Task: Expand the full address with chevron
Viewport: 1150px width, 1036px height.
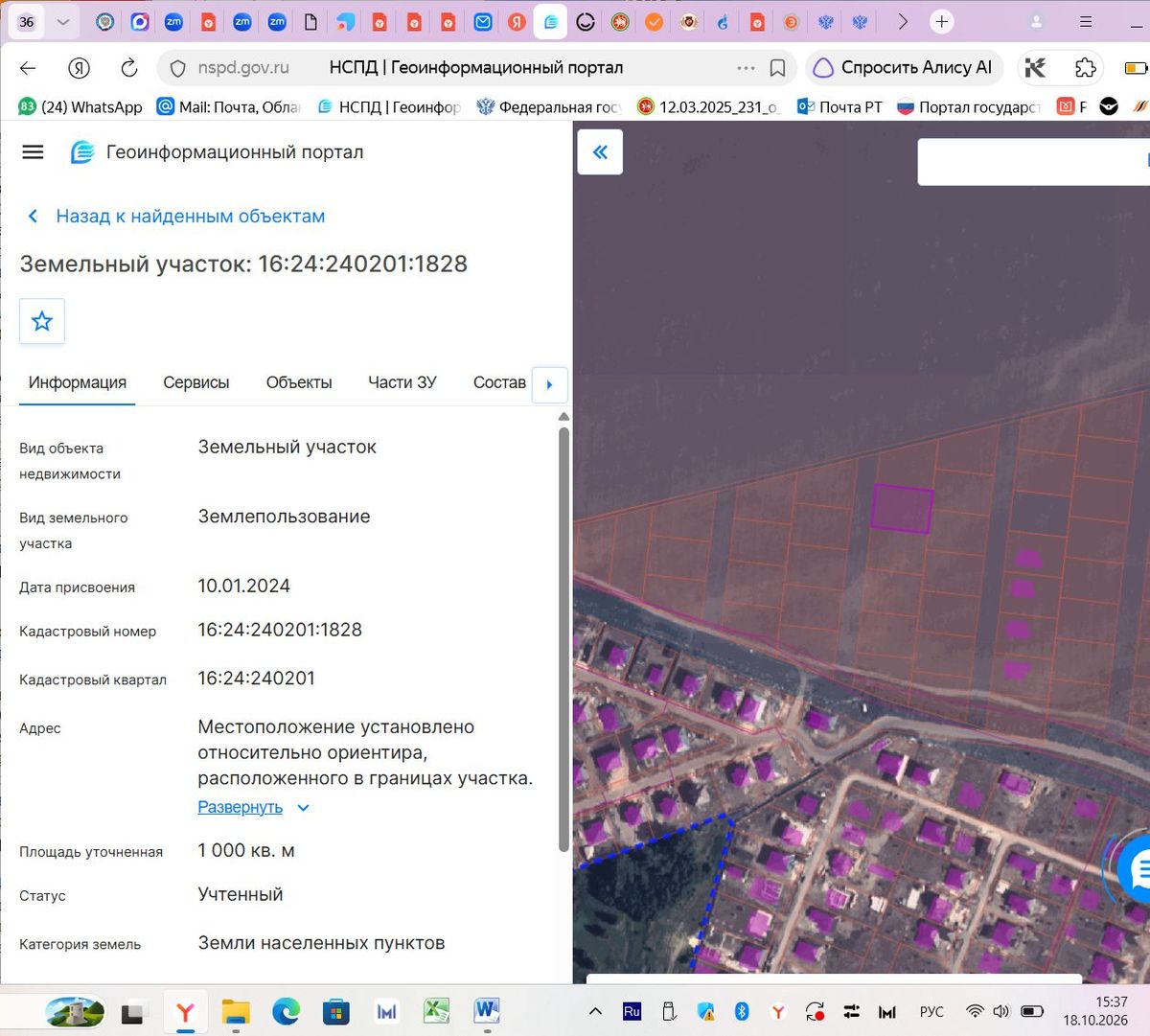Action: pyautogui.click(x=303, y=808)
